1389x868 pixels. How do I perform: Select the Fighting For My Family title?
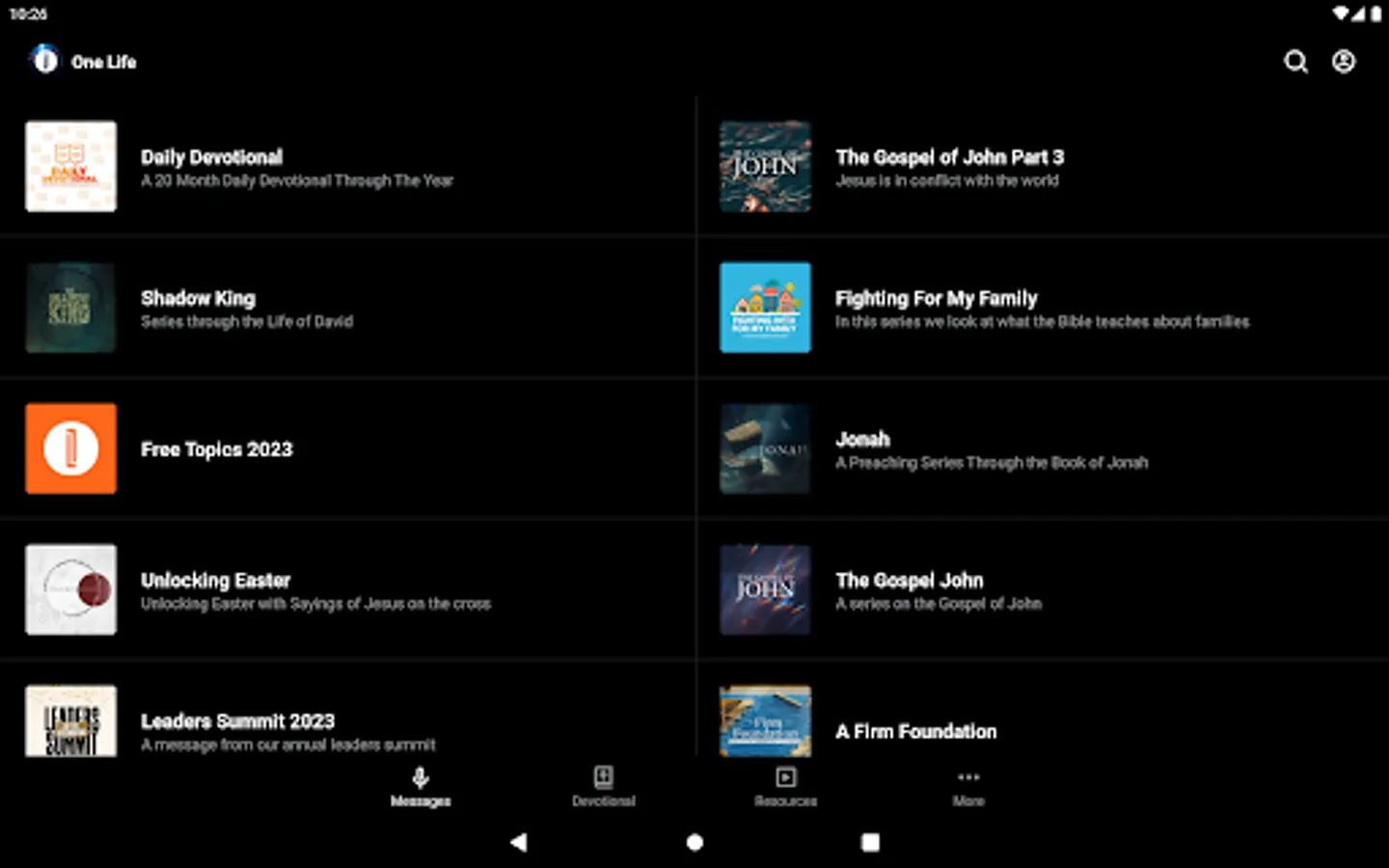[x=937, y=298]
